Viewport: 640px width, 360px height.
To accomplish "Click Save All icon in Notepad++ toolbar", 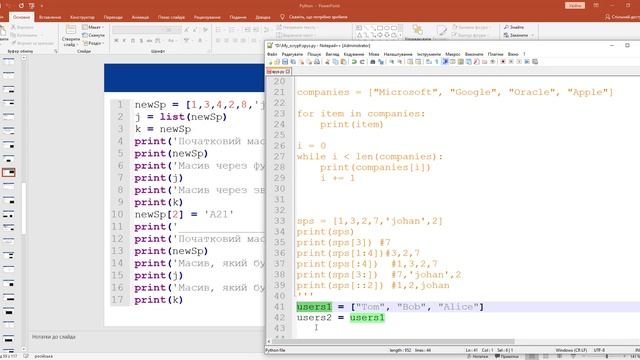I will [x=293, y=62].
